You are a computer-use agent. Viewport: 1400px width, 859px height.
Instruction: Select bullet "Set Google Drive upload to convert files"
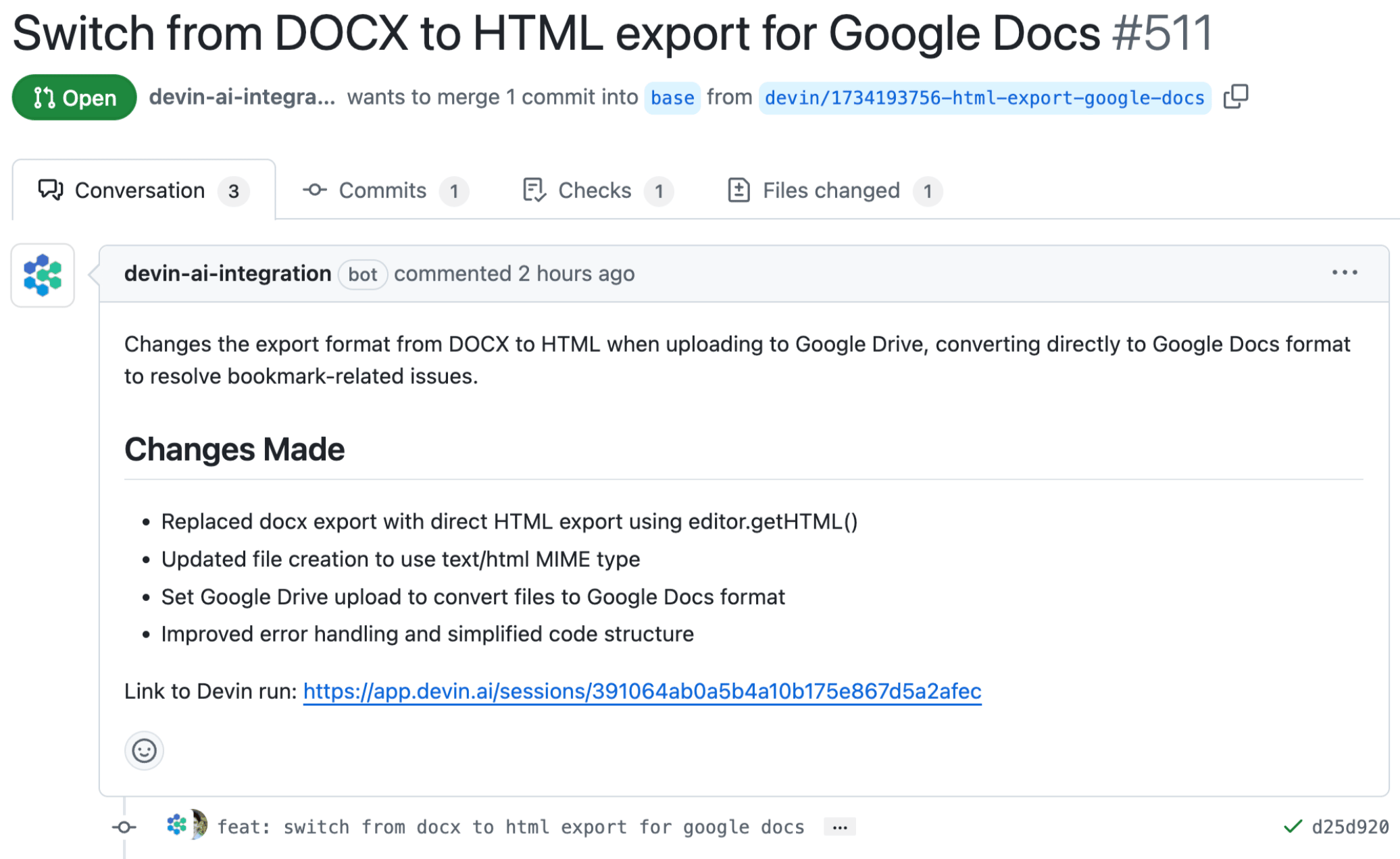[x=473, y=597]
